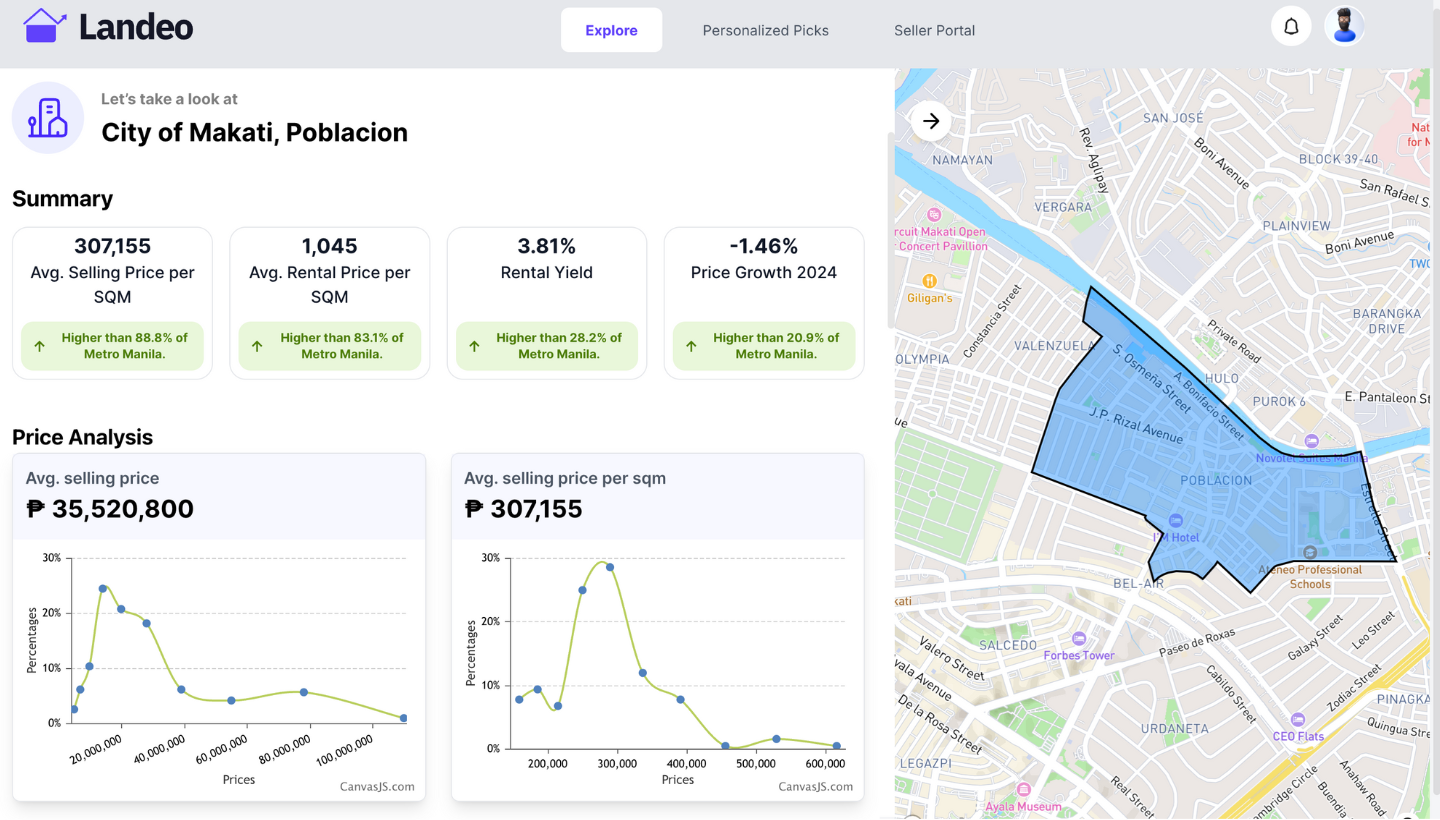Open the notification bell
This screenshot has height=820, width=1440.
pyautogui.click(x=1291, y=25)
